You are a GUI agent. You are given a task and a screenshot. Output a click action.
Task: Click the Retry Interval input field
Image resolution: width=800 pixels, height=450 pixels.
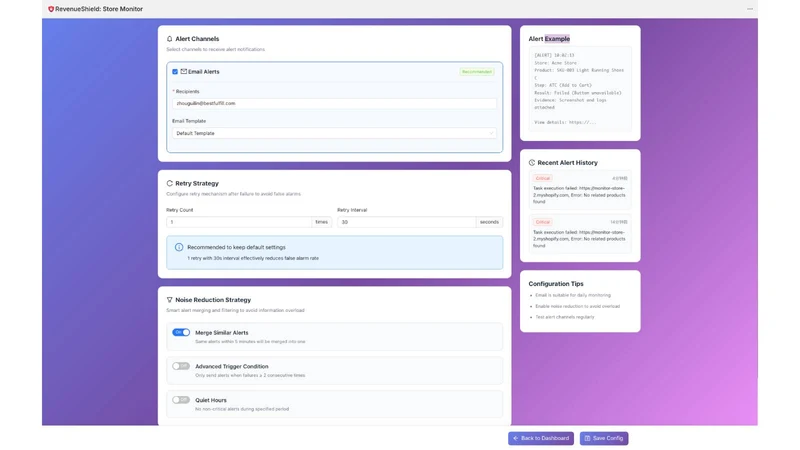407,222
